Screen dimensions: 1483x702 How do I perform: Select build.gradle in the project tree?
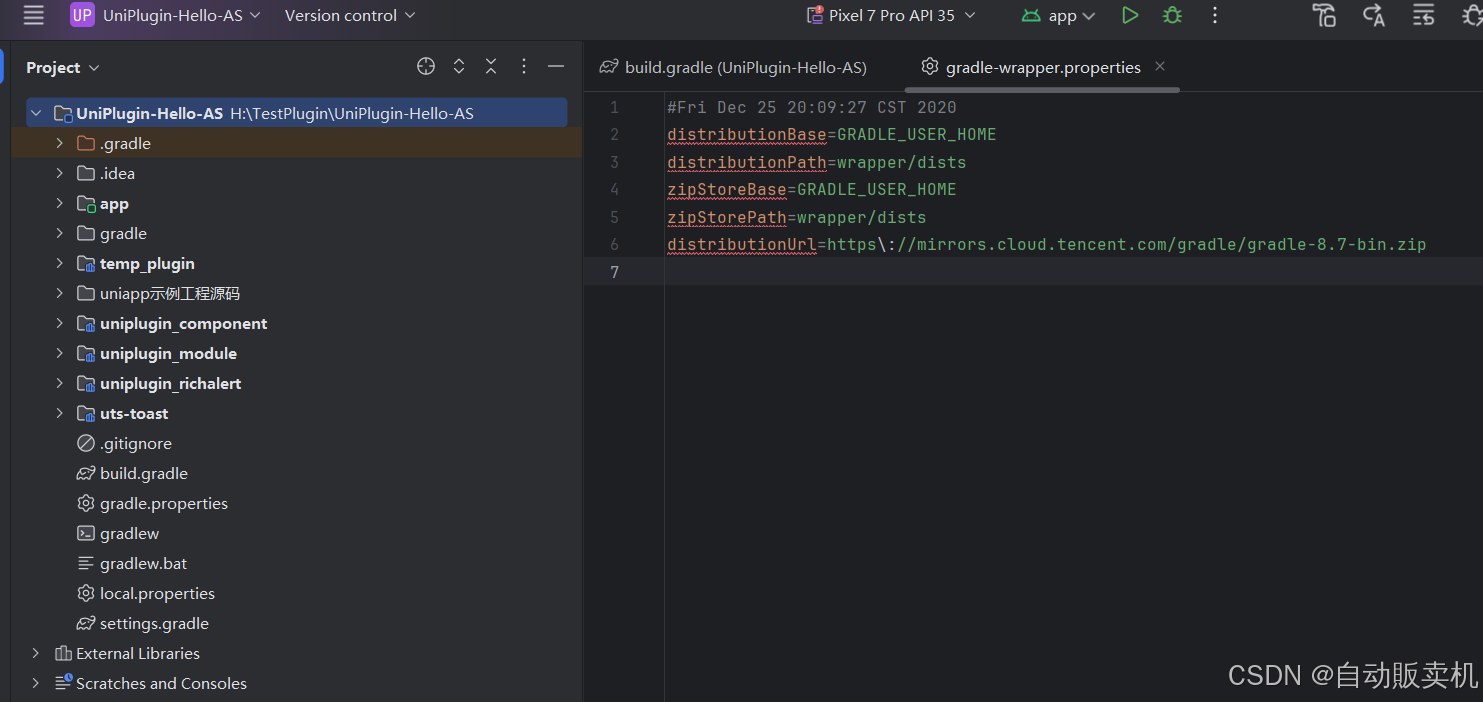(144, 473)
